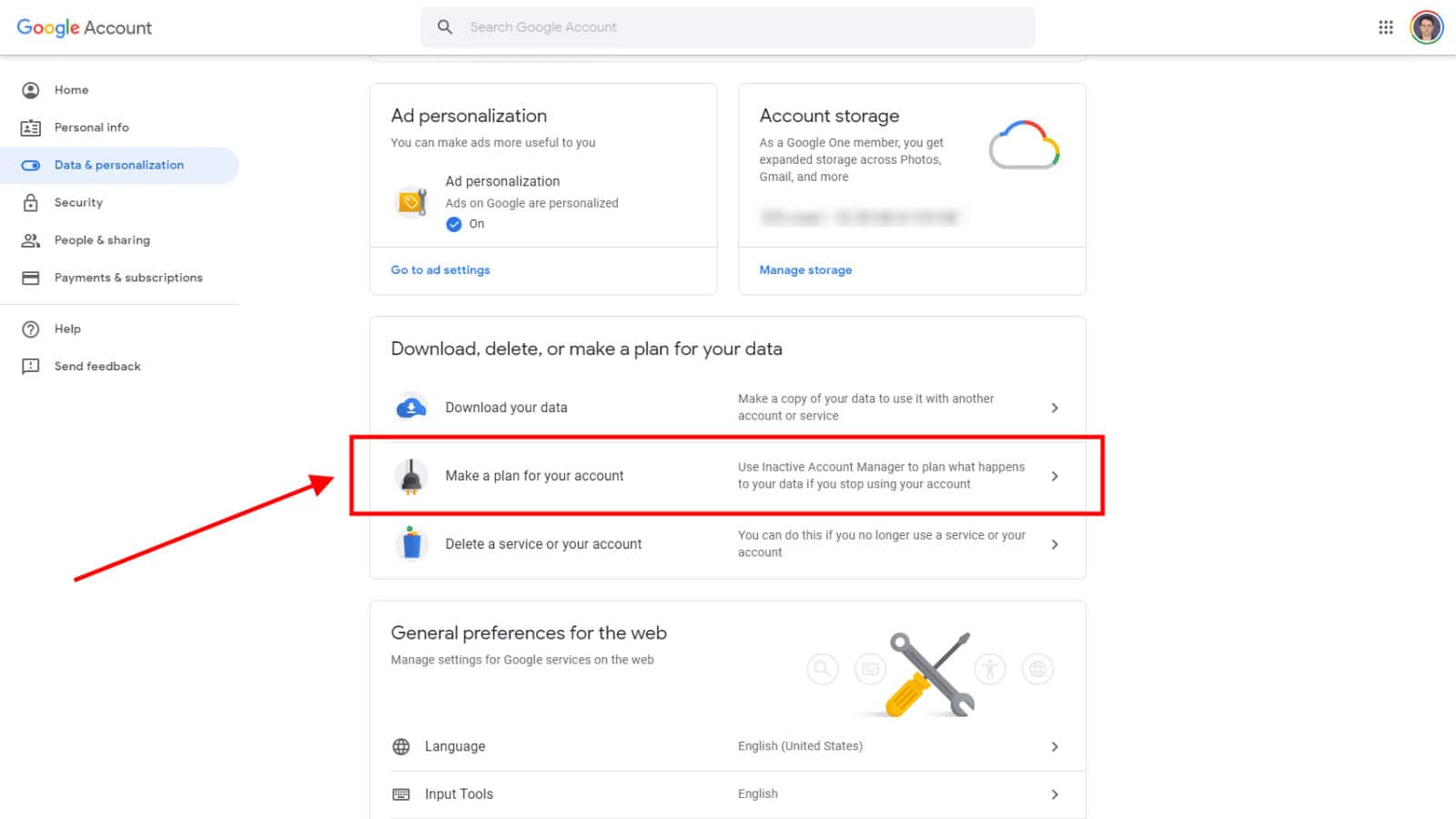Screen dimensions: 1456x819
Task: Expand the Input Tools row chevron
Action: tap(1055, 794)
